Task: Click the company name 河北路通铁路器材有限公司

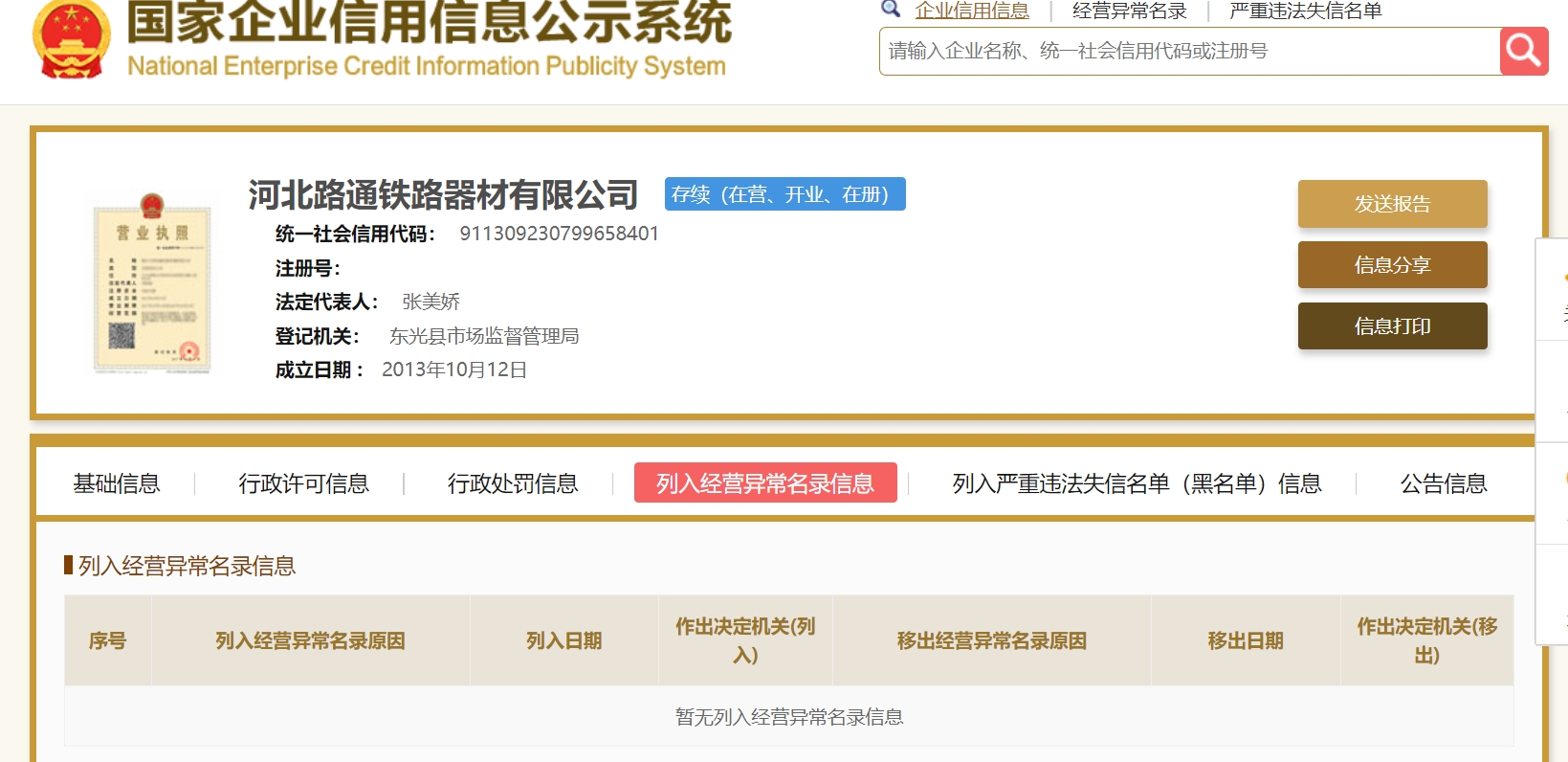Action: (443, 194)
